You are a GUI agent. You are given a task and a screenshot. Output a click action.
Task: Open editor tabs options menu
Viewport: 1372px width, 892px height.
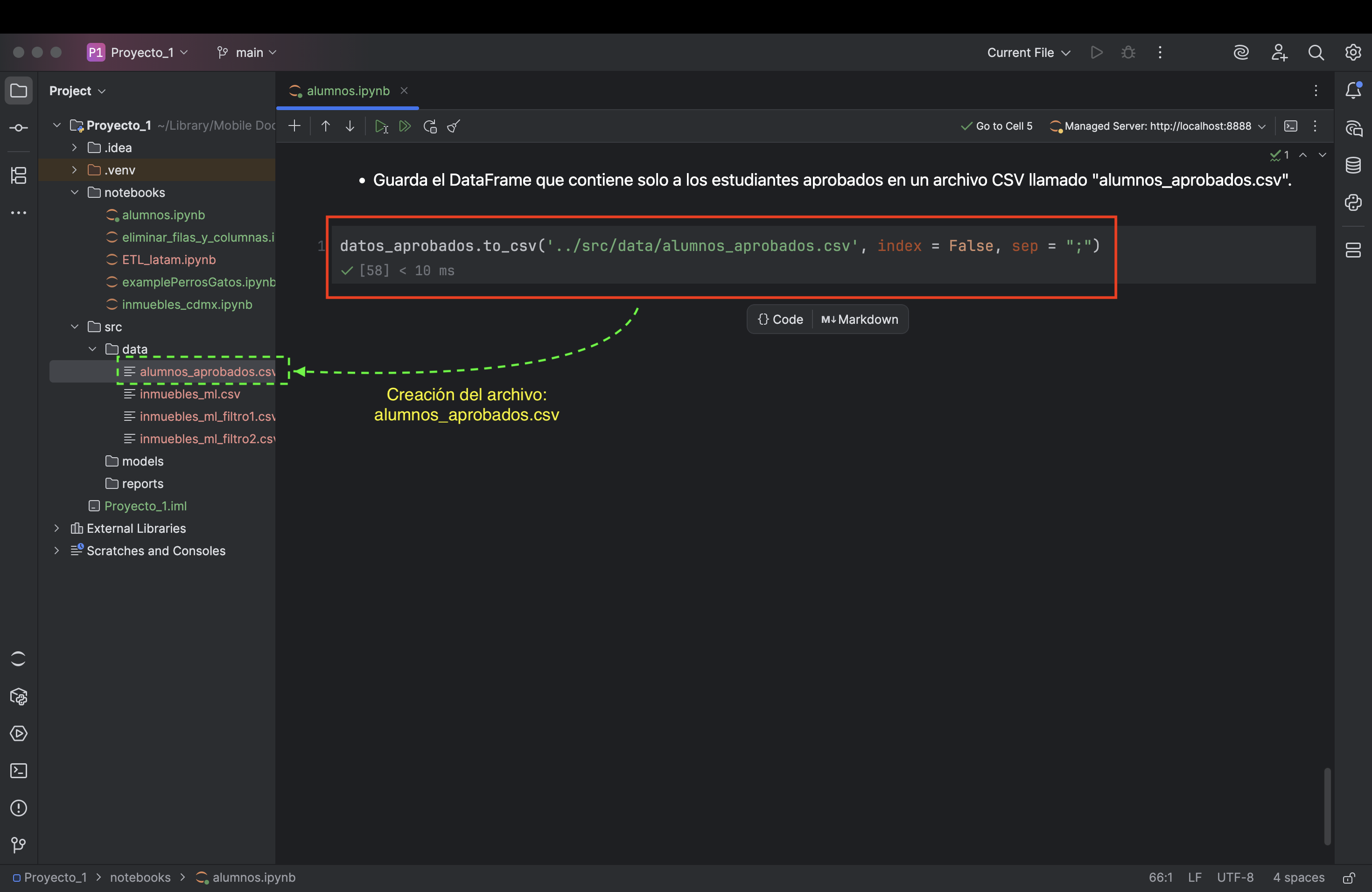[x=1316, y=91]
